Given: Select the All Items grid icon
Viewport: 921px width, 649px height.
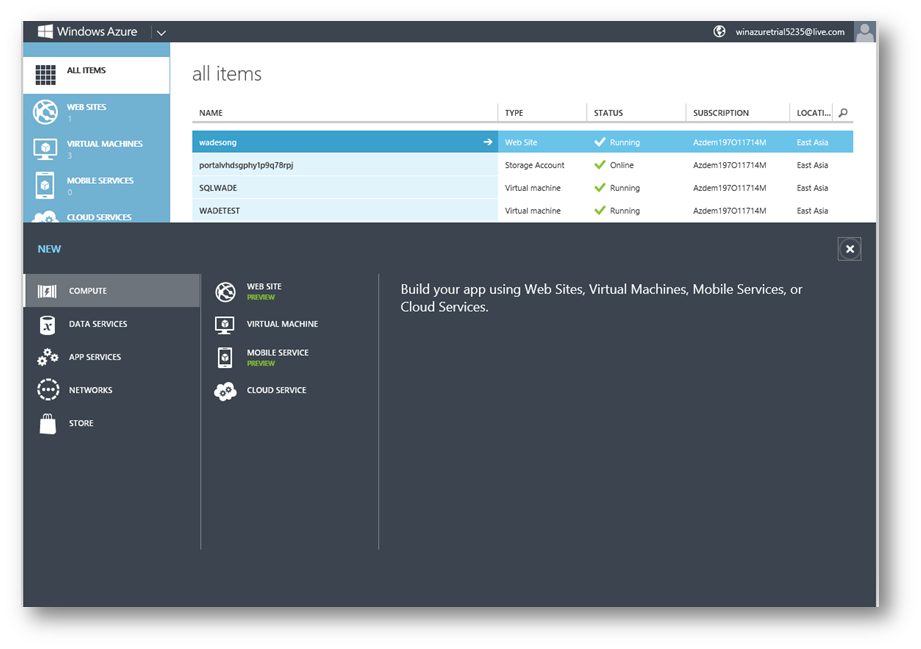Looking at the screenshot, I should [45, 75].
